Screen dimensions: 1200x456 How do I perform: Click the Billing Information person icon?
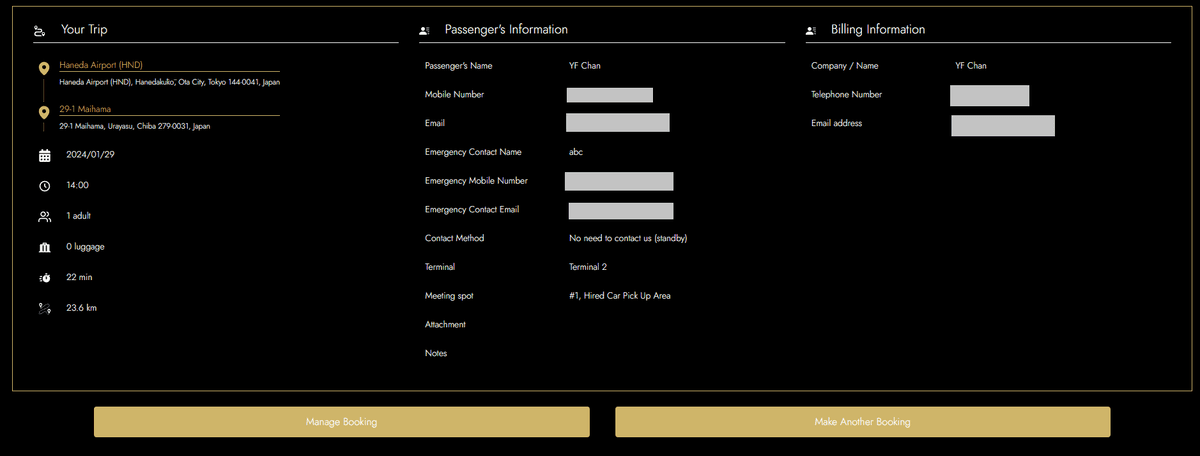pos(811,31)
